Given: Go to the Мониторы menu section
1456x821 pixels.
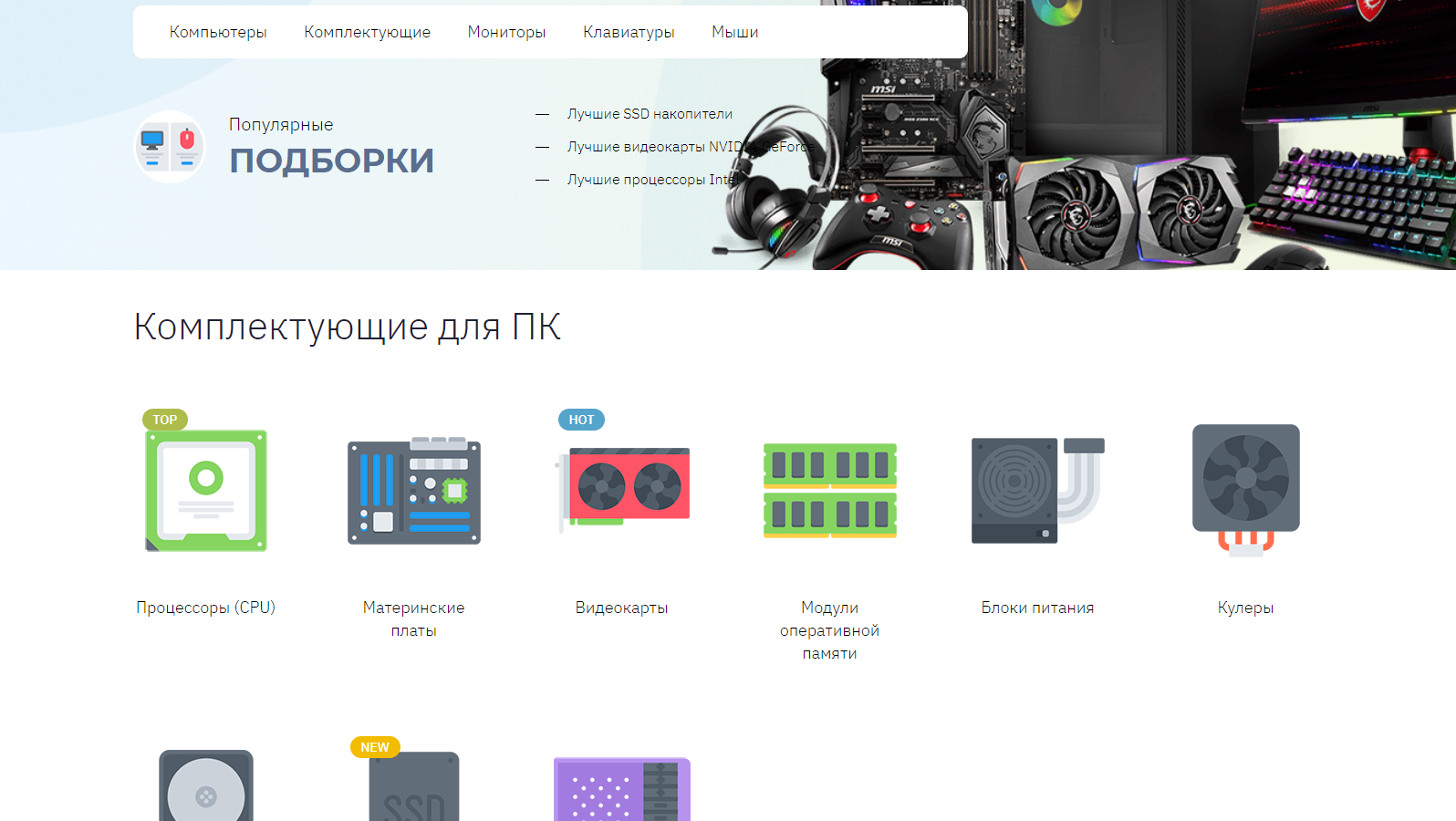Looking at the screenshot, I should click(x=506, y=32).
